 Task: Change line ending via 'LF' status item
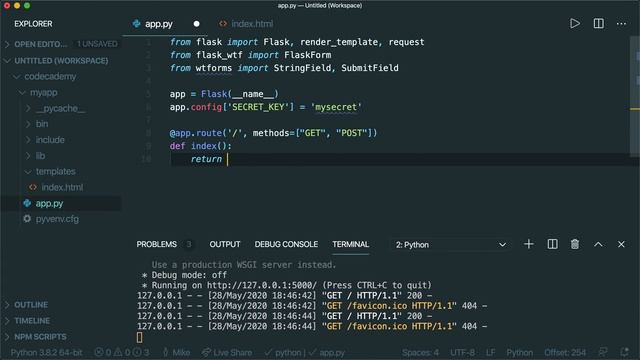490,352
